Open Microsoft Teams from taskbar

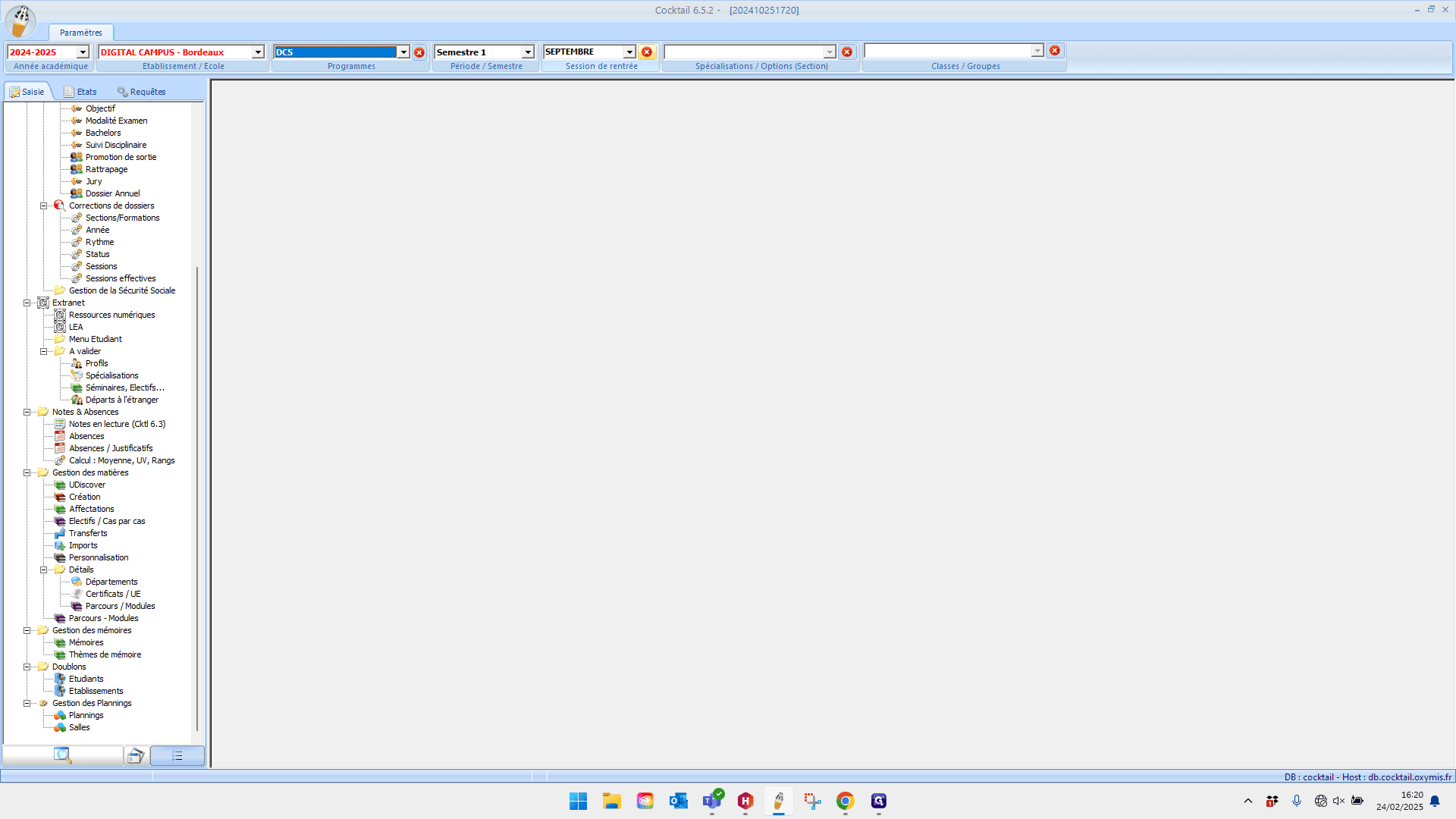[712, 801]
